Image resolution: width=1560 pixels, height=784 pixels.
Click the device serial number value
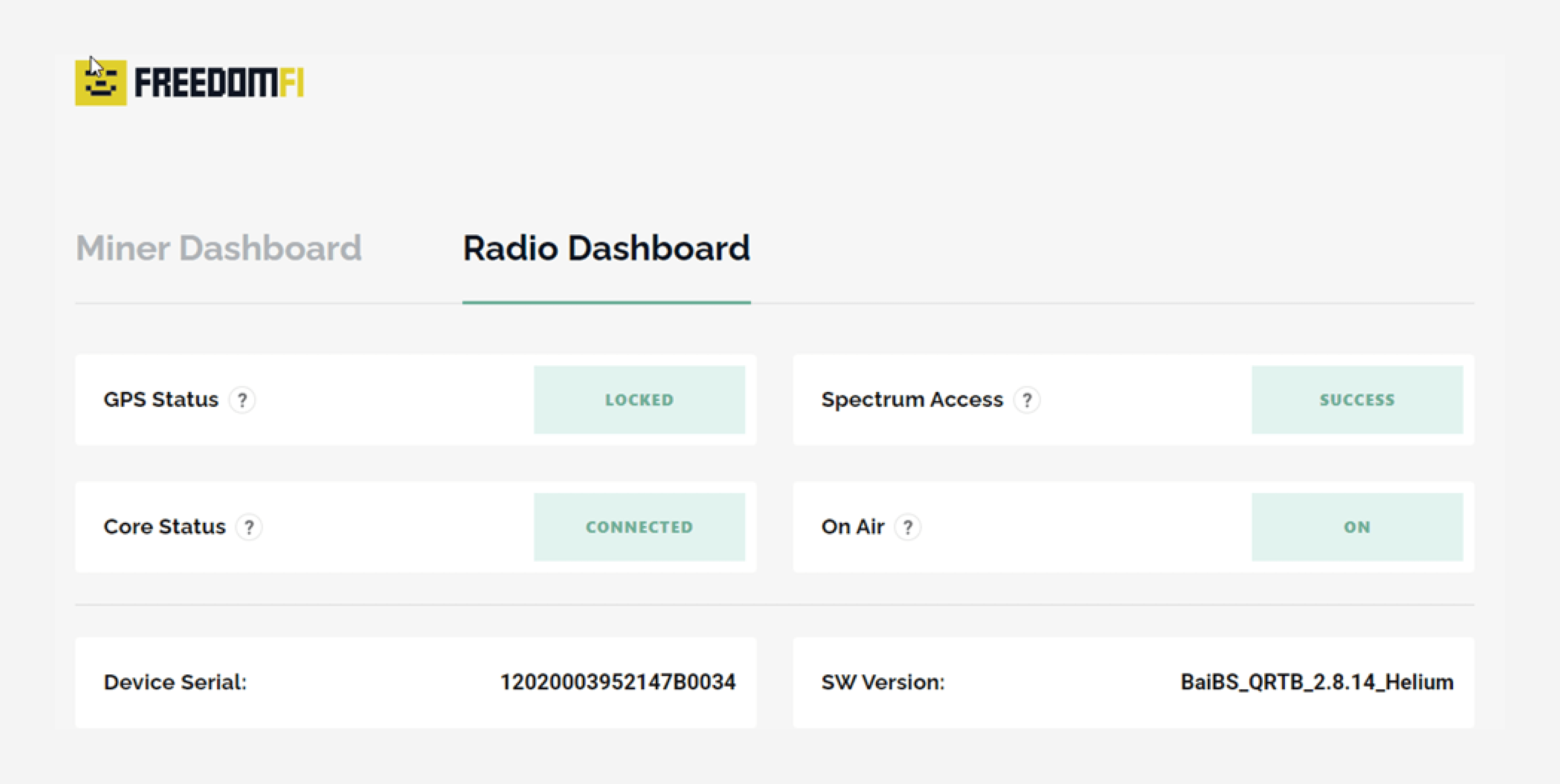(x=618, y=682)
